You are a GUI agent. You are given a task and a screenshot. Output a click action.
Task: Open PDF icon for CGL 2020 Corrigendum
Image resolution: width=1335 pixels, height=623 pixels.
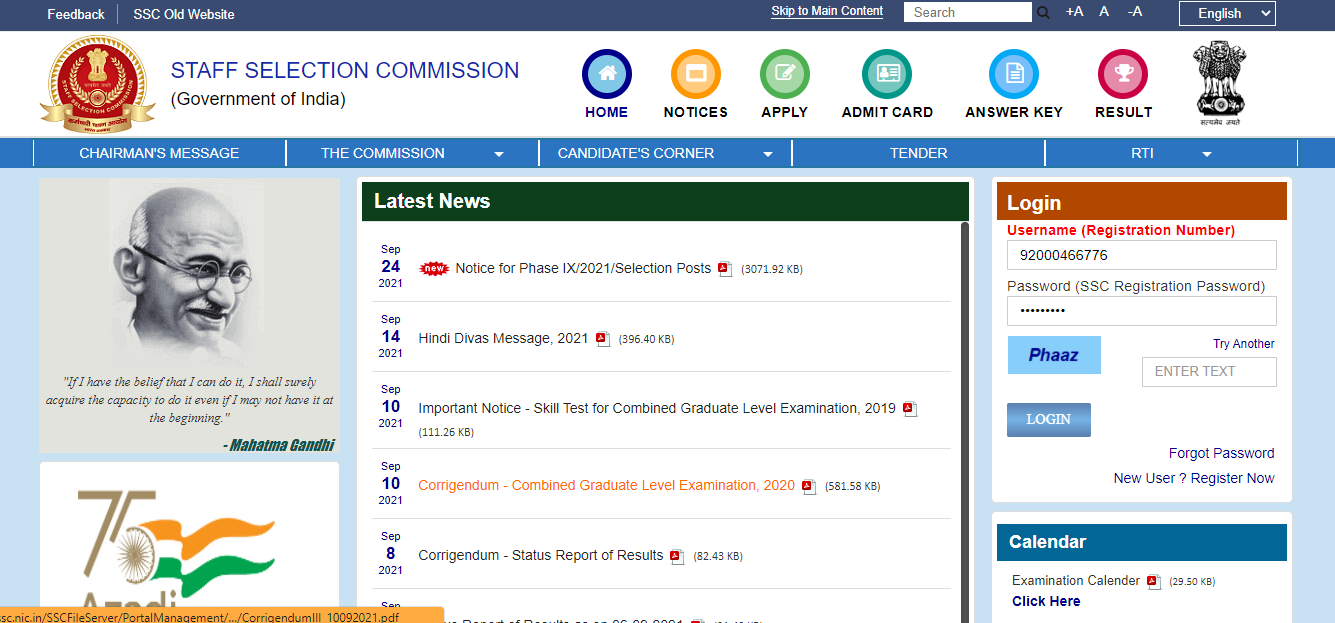coord(809,486)
